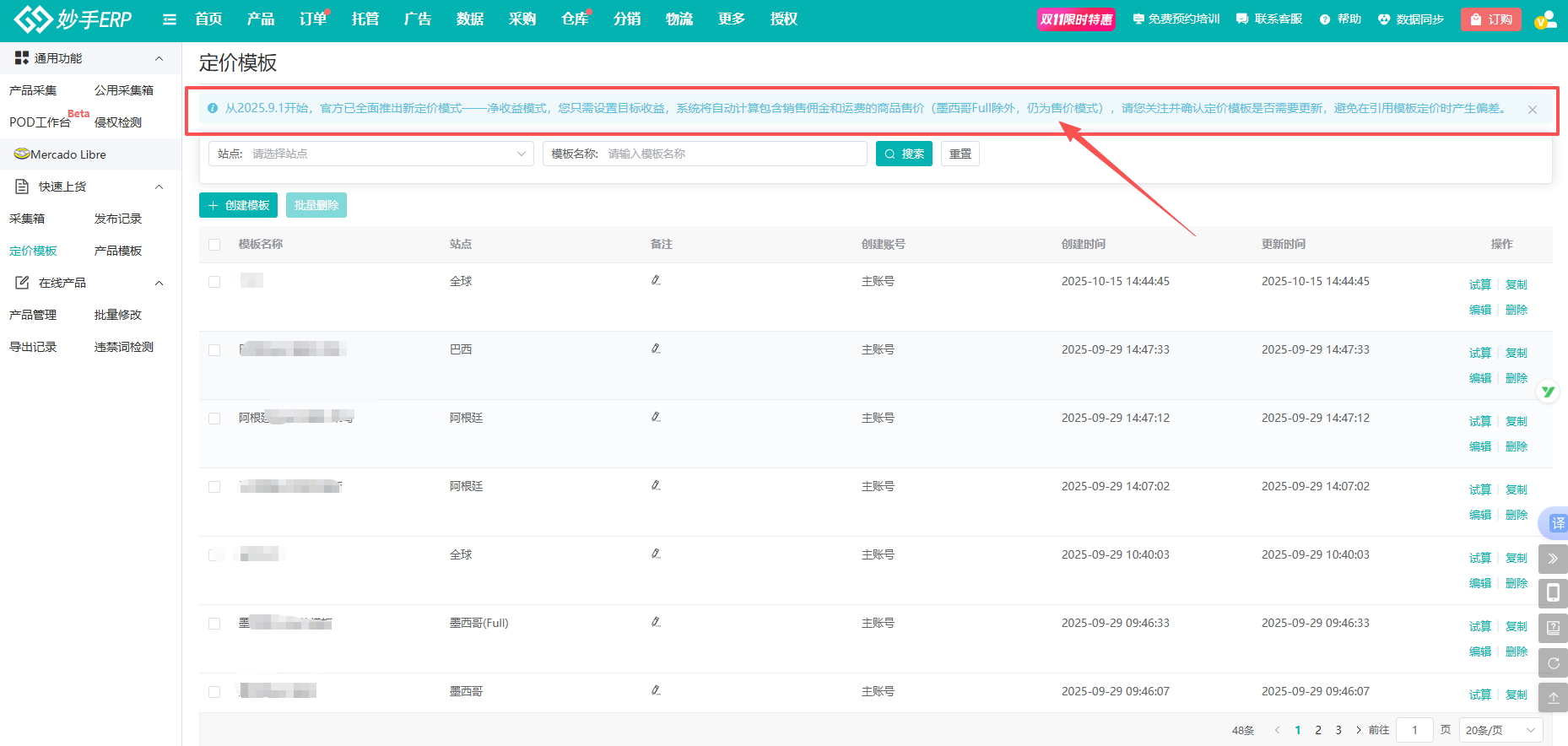Check the box for 墨西哥(Full) template row

tap(214, 624)
